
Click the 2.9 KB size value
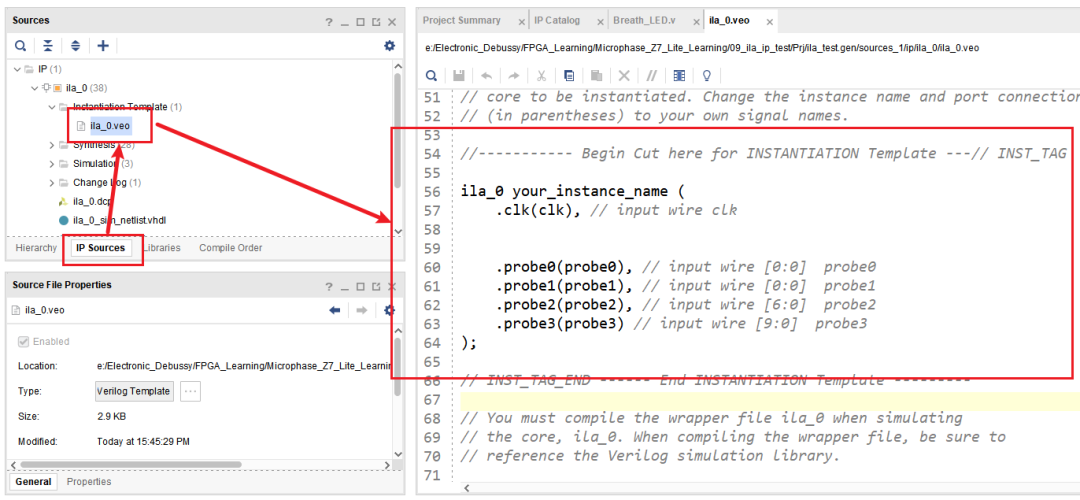(x=112, y=417)
